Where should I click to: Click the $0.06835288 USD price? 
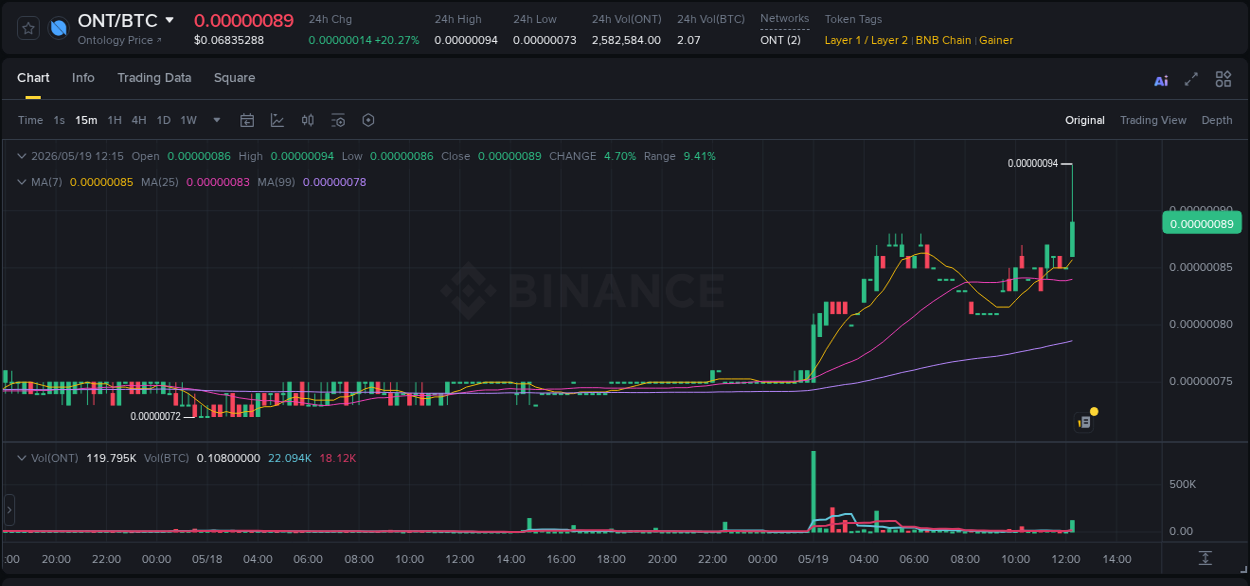click(229, 40)
